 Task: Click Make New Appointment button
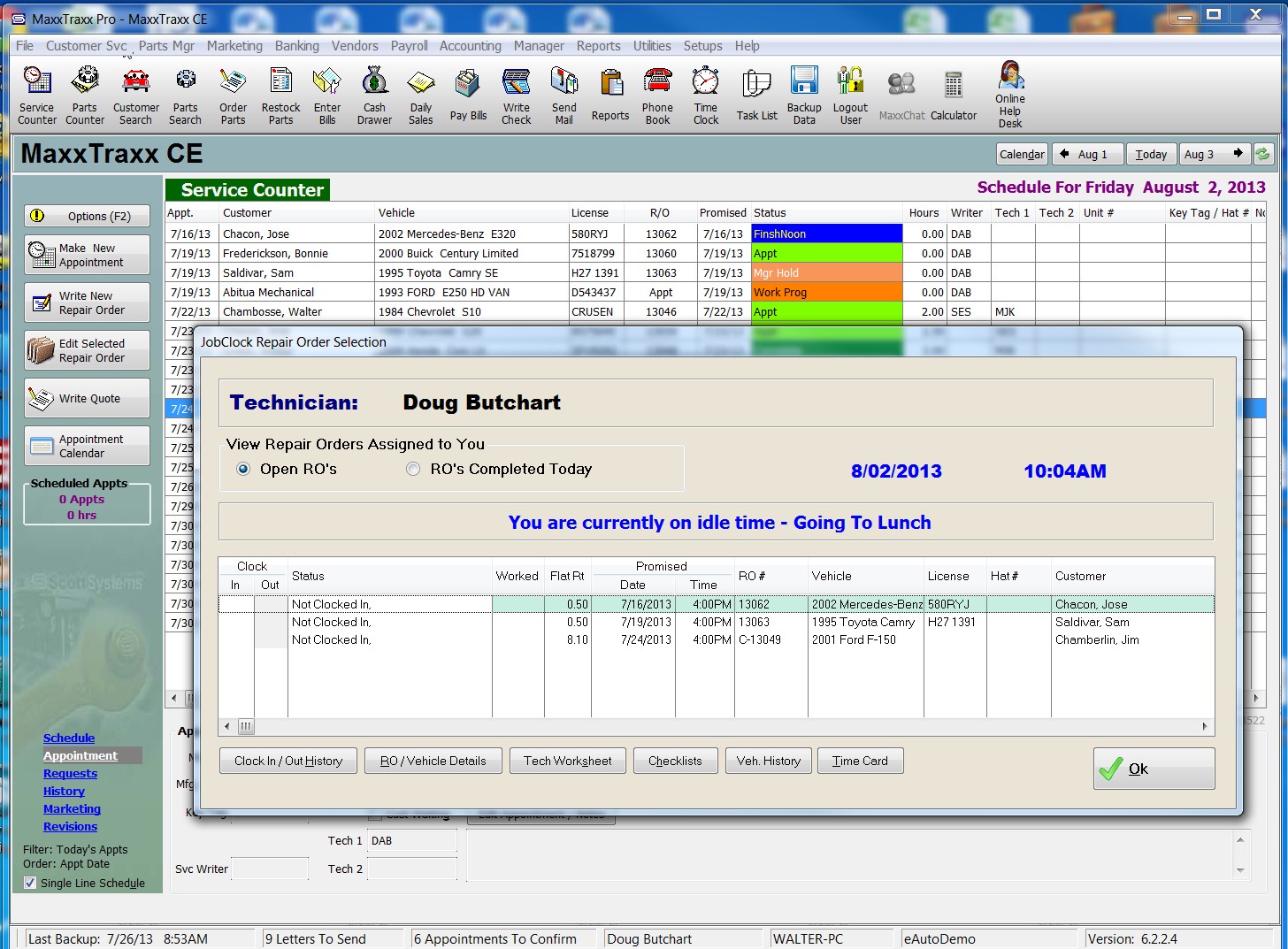coord(87,255)
